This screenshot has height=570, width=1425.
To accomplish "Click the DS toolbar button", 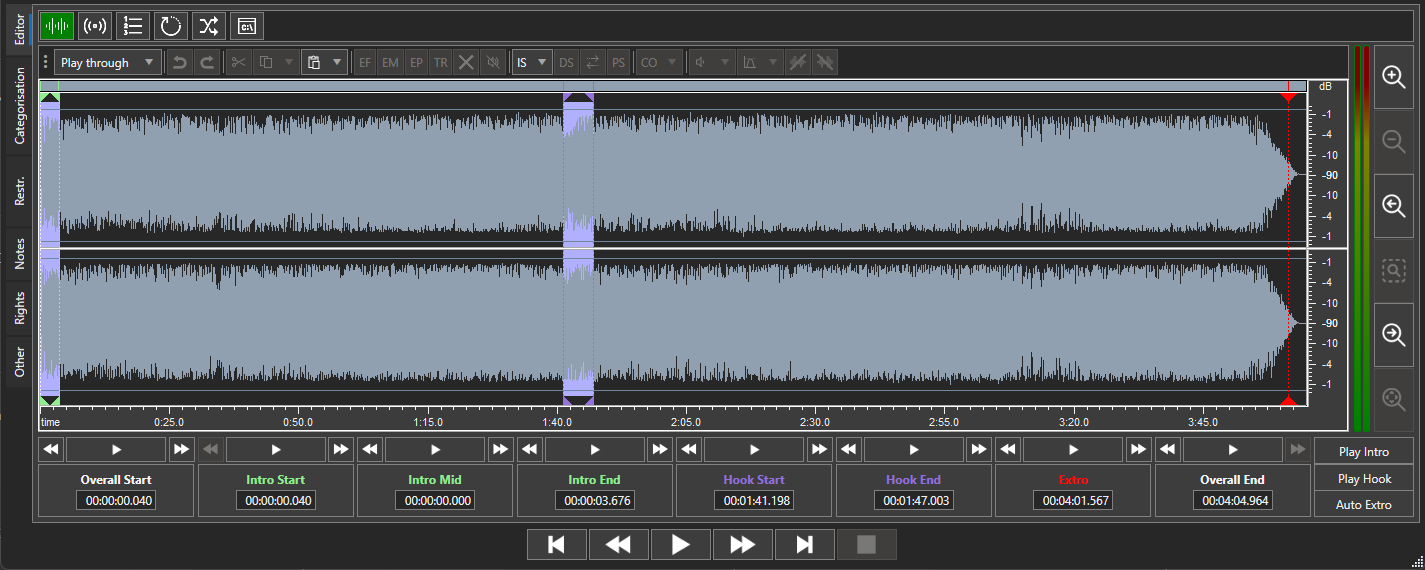I will pos(567,62).
